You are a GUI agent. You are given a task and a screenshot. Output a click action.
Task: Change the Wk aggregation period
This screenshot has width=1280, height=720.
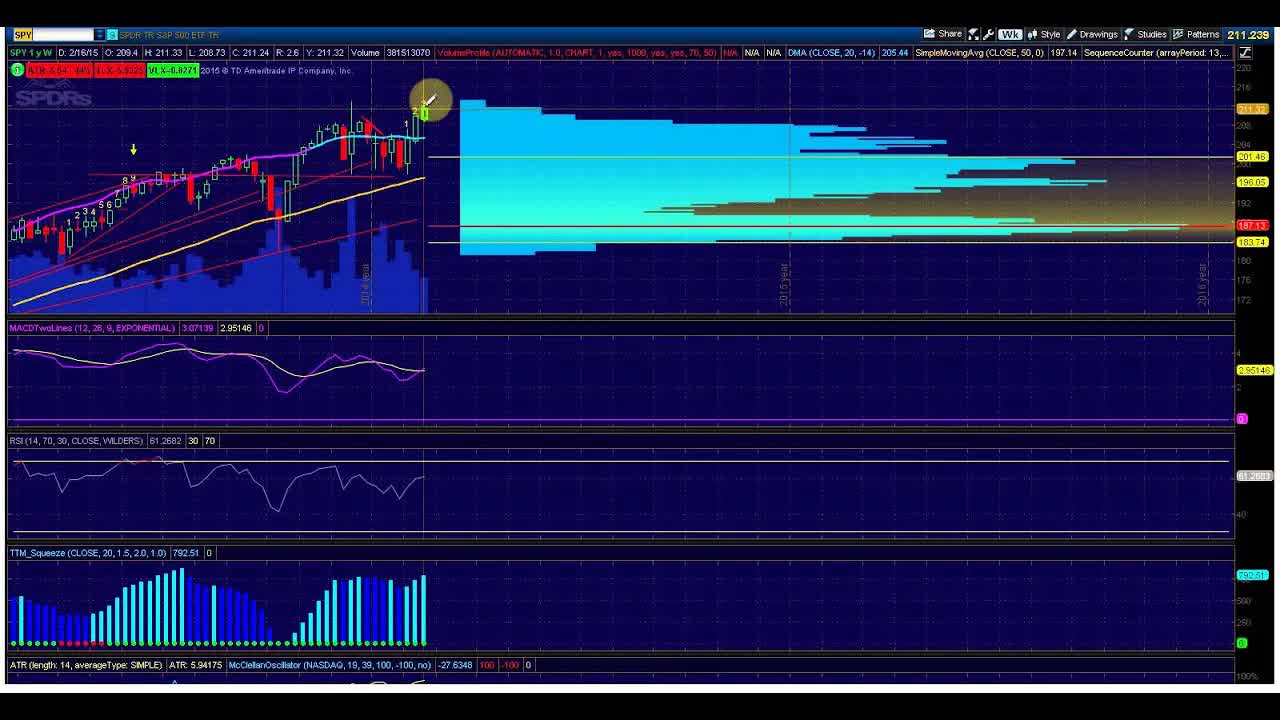click(1010, 35)
